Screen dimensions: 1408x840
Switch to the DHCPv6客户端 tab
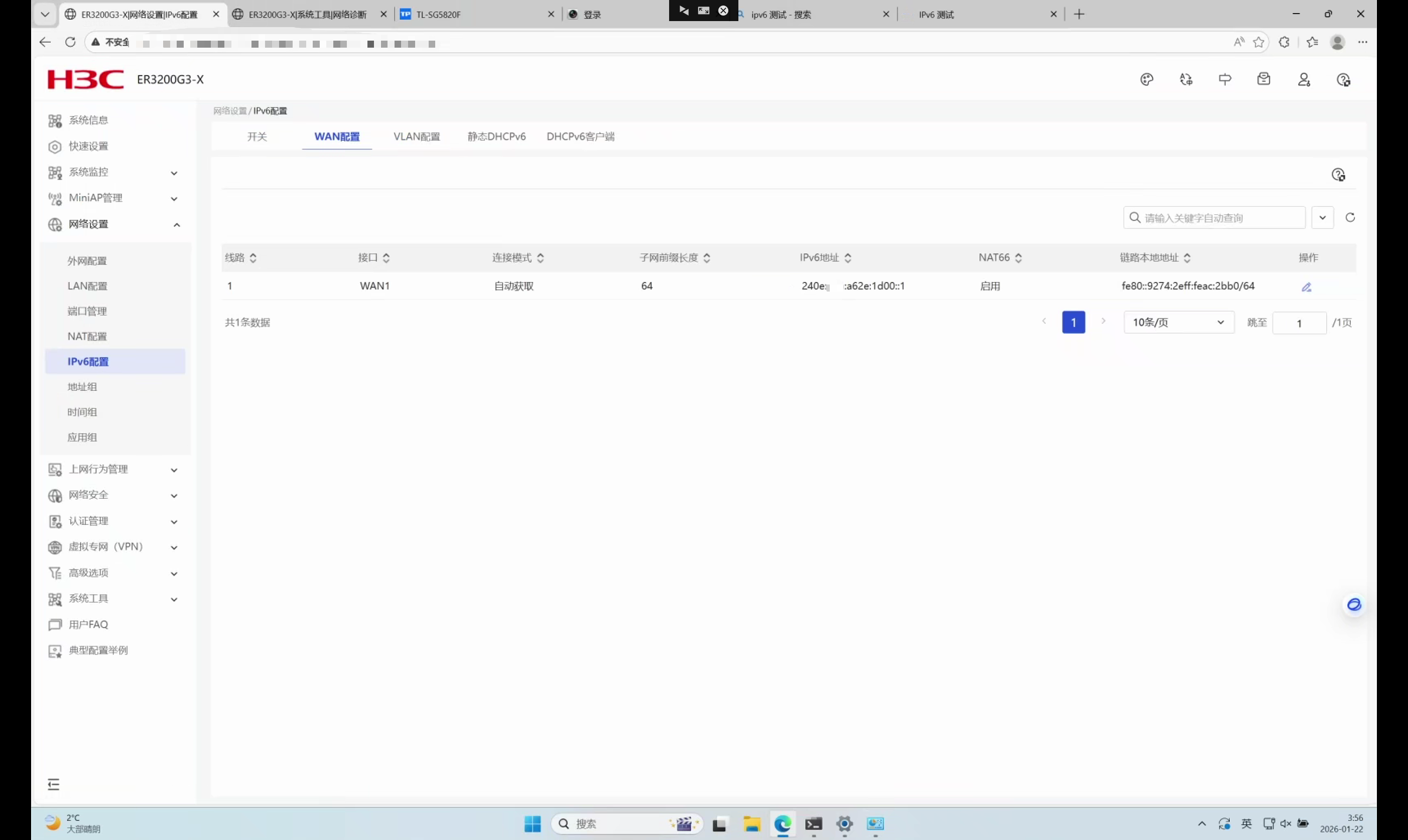(x=580, y=136)
